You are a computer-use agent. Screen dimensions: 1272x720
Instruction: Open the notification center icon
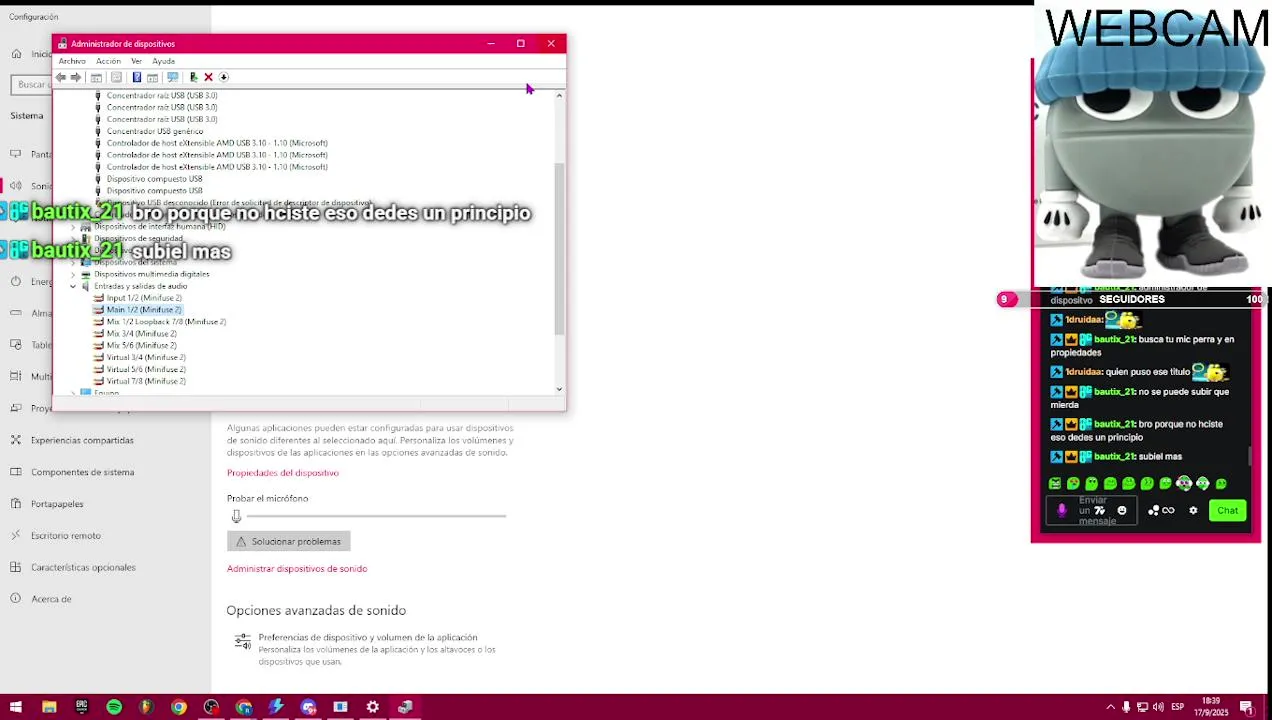[1247, 707]
